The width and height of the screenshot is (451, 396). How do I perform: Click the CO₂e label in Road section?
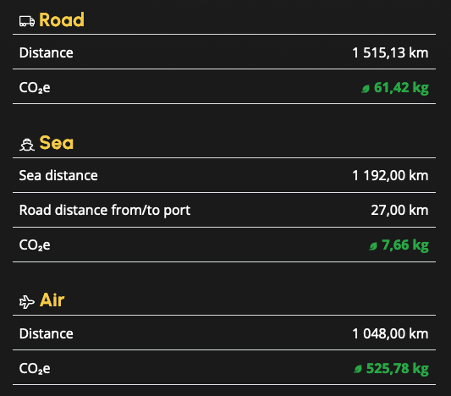35,88
